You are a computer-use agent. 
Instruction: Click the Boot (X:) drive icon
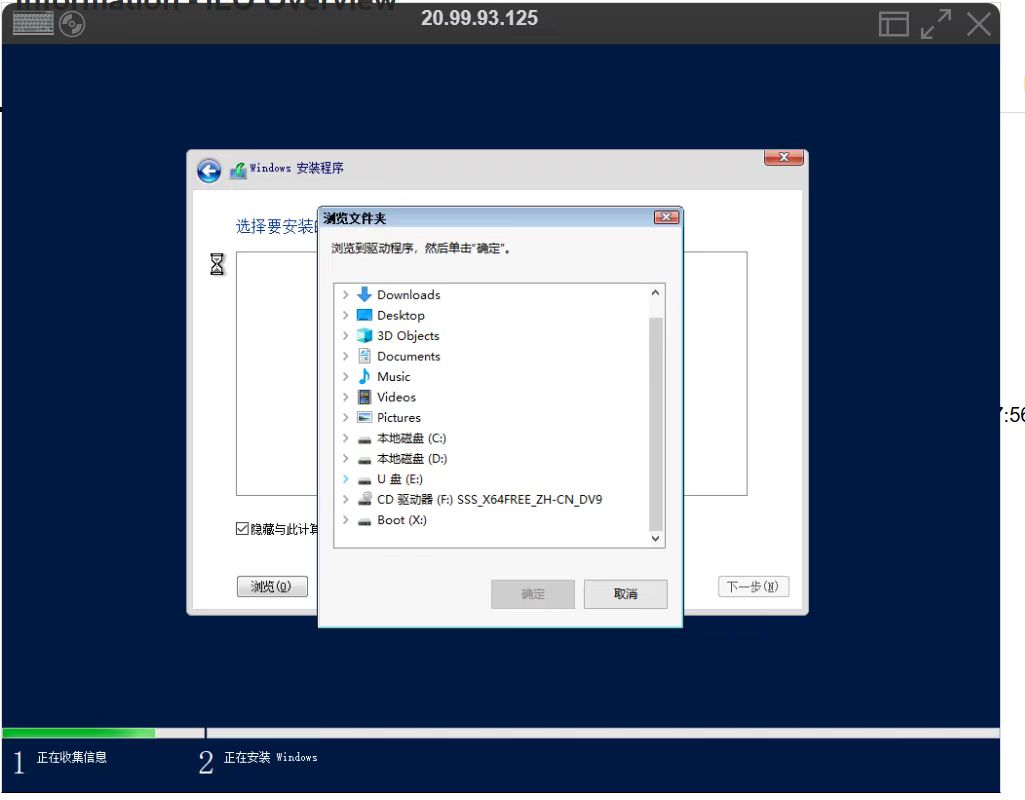tap(364, 522)
